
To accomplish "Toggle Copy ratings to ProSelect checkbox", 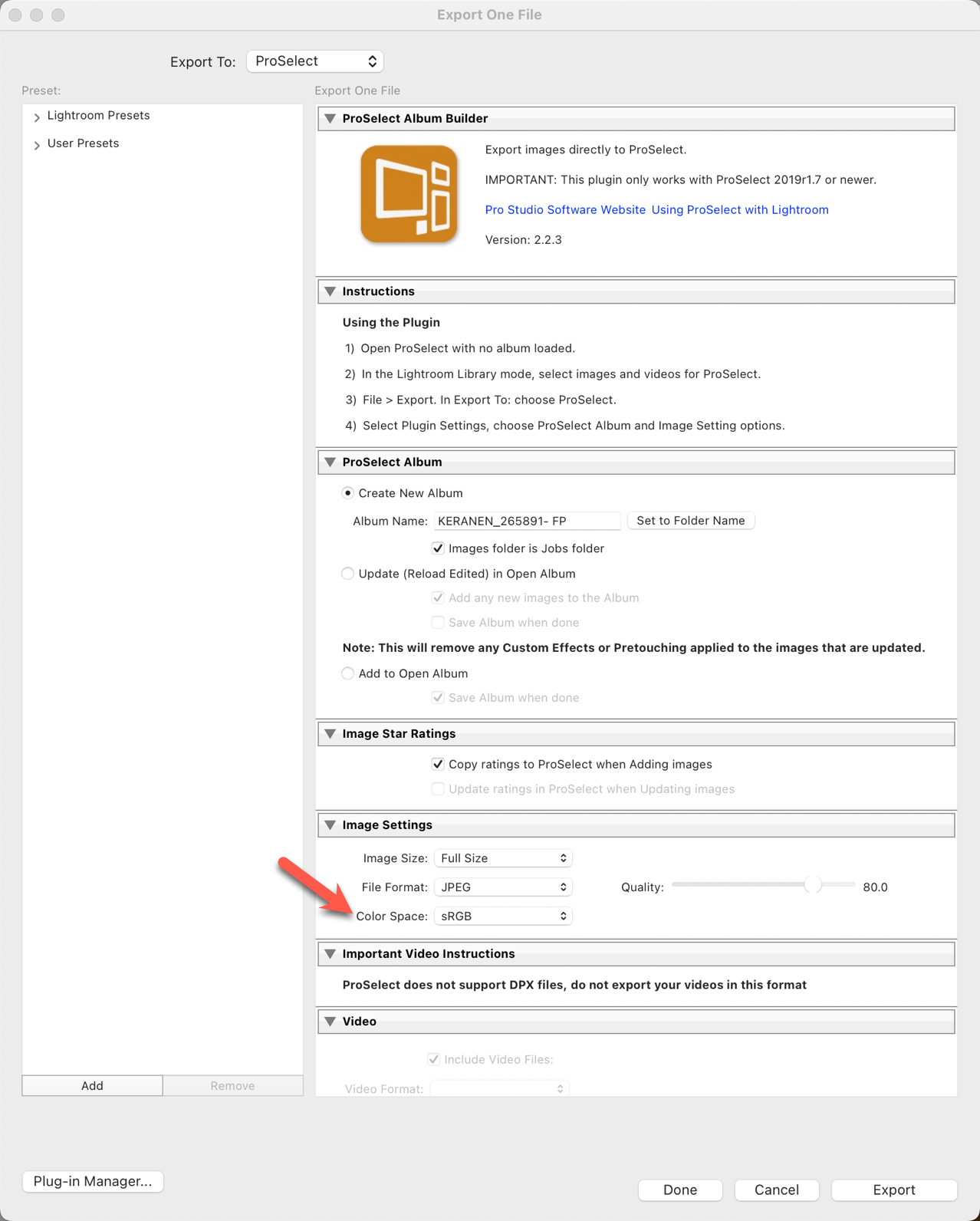I will 438,764.
